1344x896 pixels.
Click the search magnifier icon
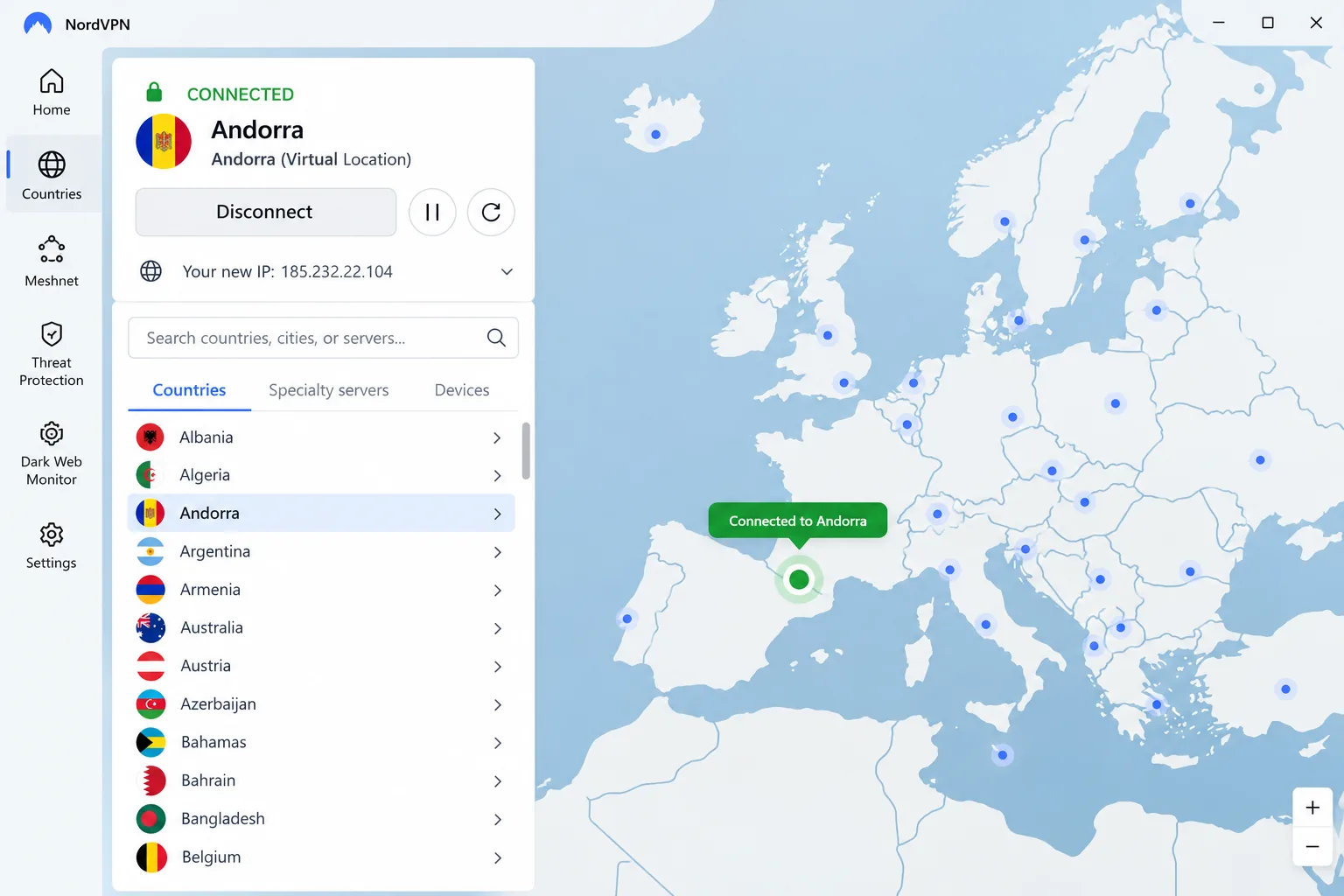496,338
